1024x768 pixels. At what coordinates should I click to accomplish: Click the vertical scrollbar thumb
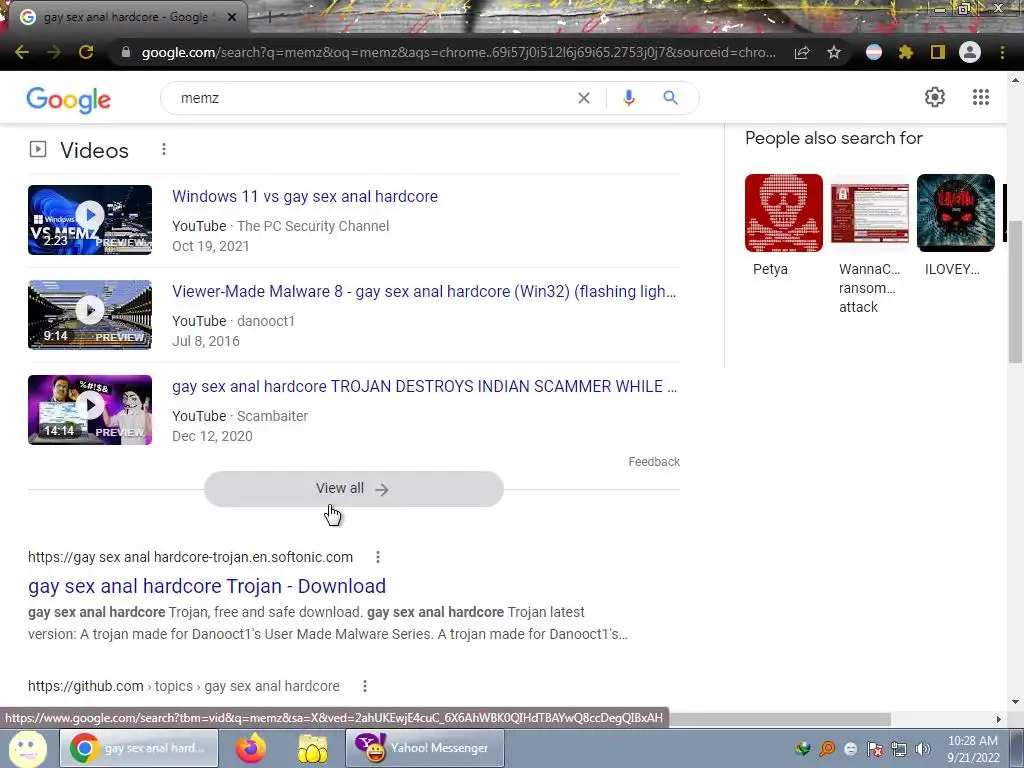[1015, 292]
